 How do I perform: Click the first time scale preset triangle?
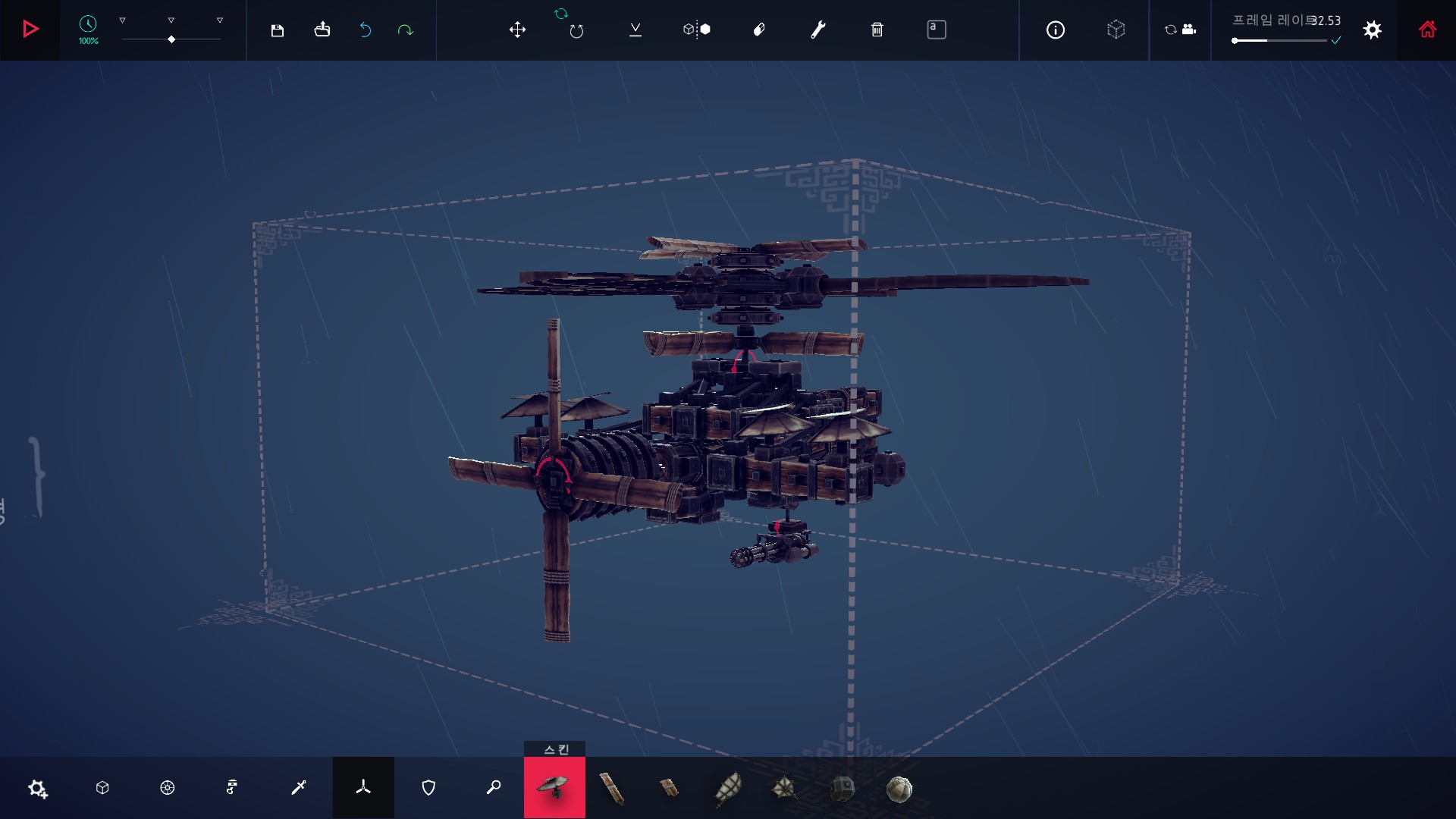click(x=122, y=20)
